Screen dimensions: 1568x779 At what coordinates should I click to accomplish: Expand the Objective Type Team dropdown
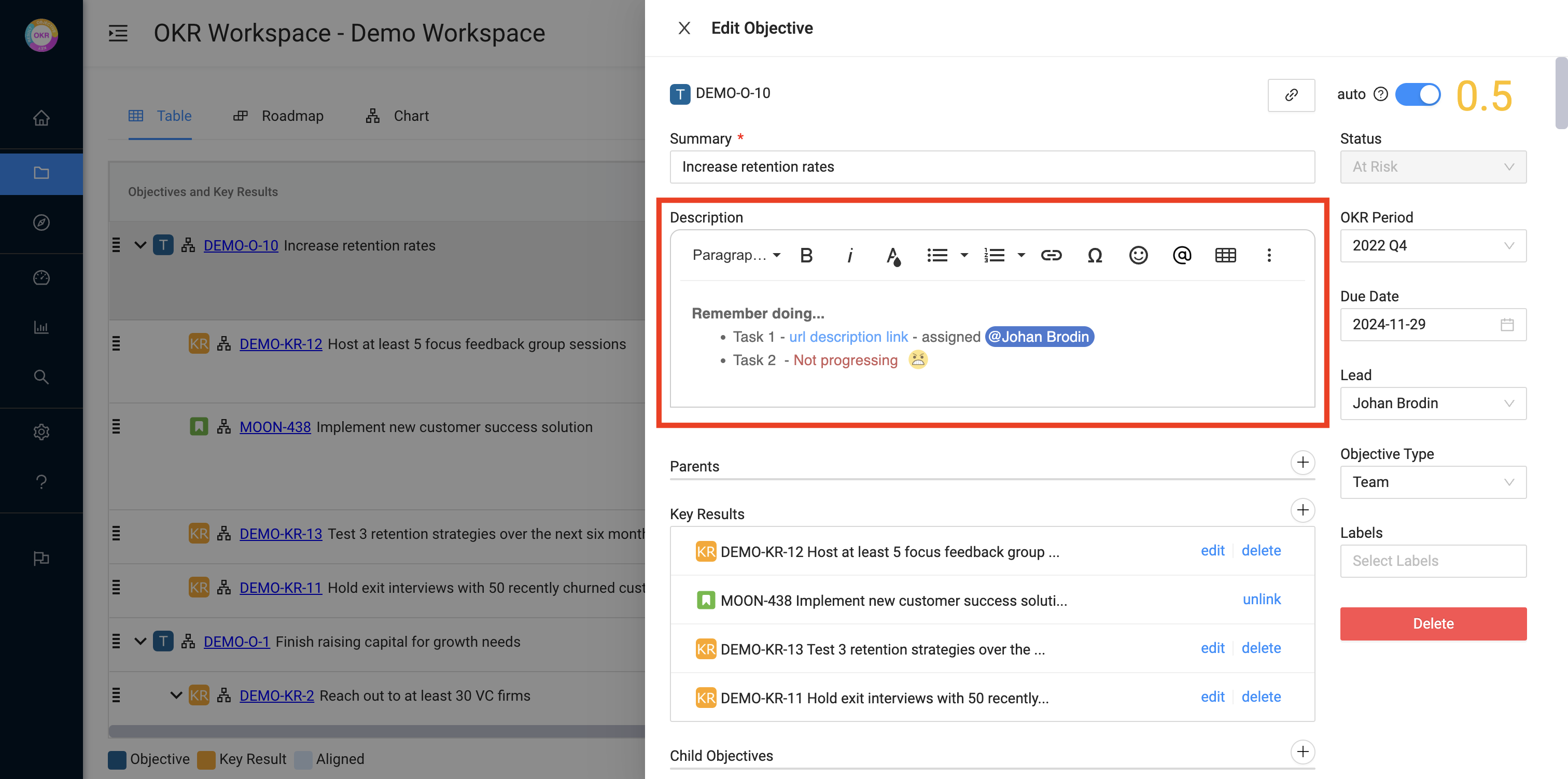[1433, 482]
